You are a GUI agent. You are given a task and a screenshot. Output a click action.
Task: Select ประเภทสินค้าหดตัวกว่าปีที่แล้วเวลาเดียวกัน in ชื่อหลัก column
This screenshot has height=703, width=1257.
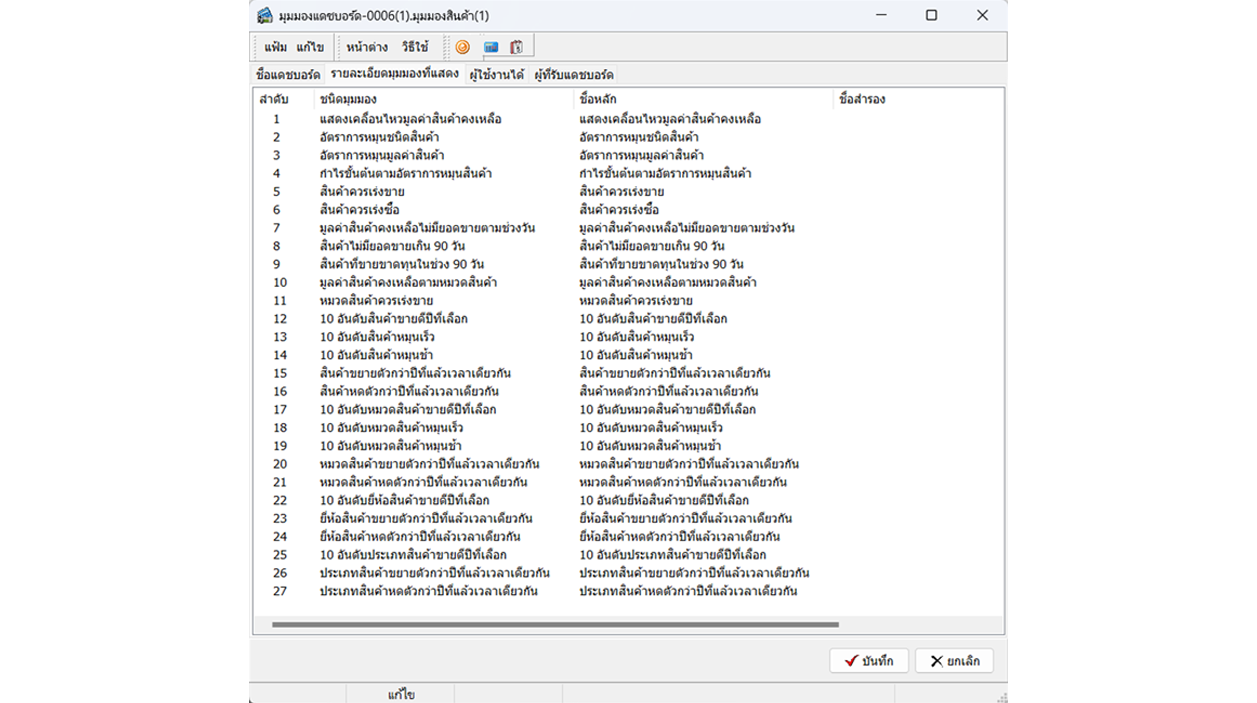click(x=688, y=591)
